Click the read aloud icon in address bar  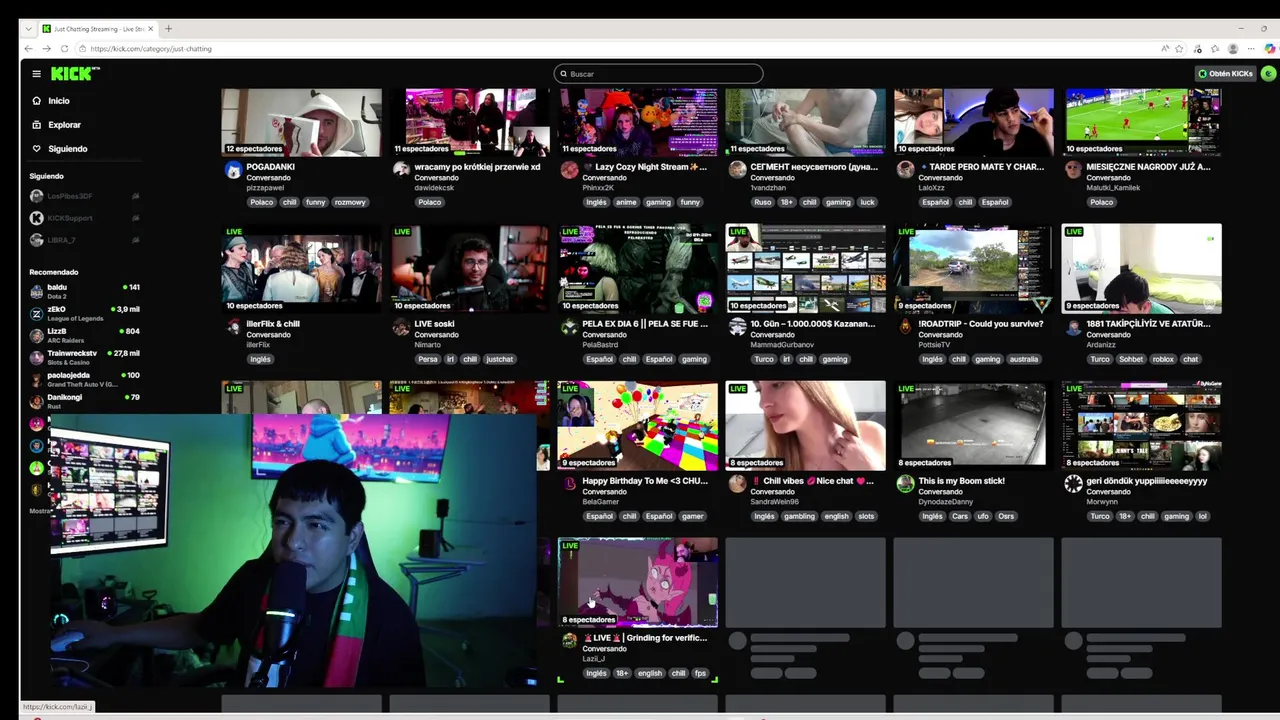point(1165,49)
